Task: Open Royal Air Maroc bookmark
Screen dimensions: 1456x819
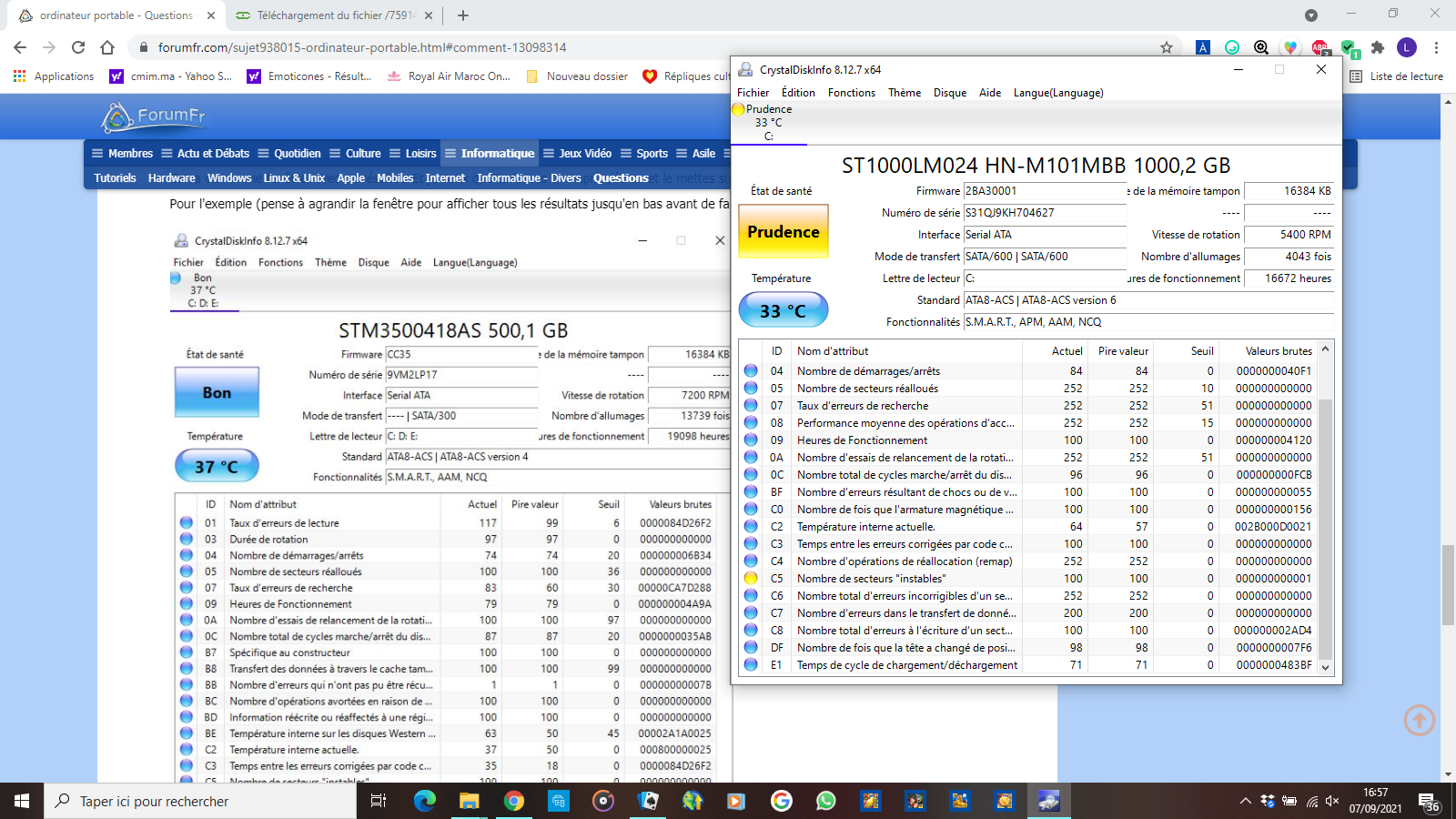Action: point(449,76)
